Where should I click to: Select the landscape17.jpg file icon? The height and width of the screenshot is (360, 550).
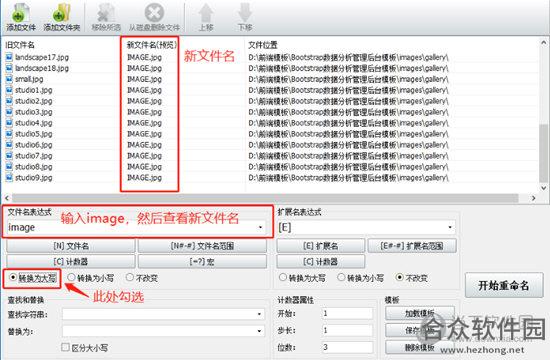click(9, 57)
